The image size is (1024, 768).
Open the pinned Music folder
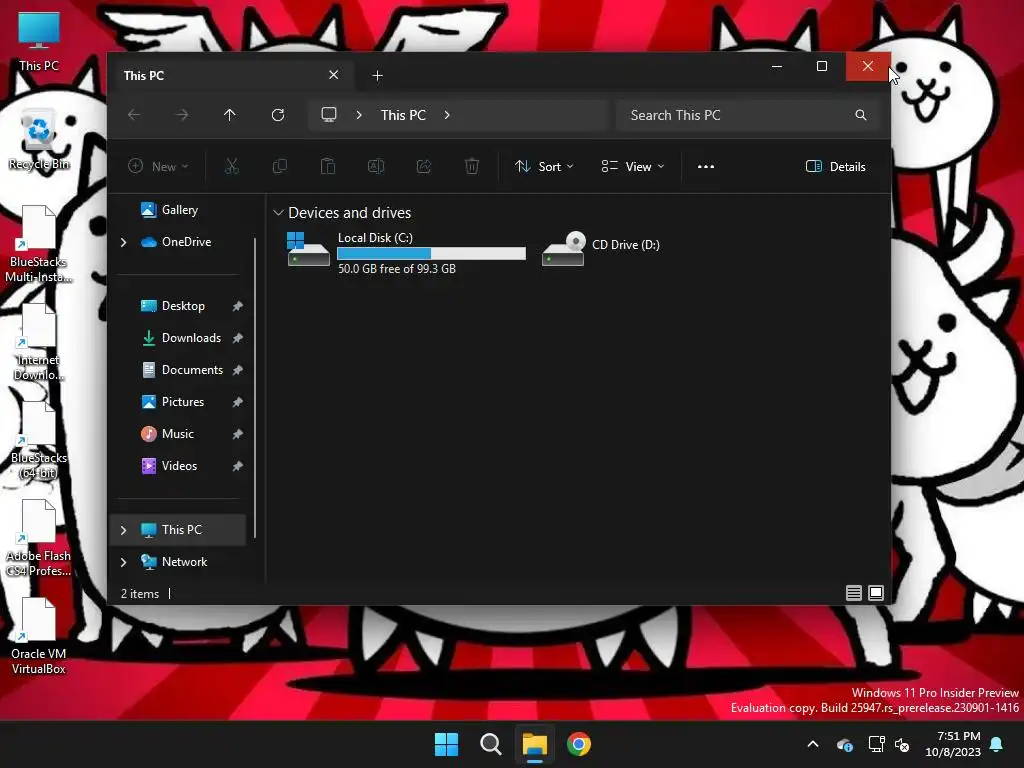coord(167,434)
